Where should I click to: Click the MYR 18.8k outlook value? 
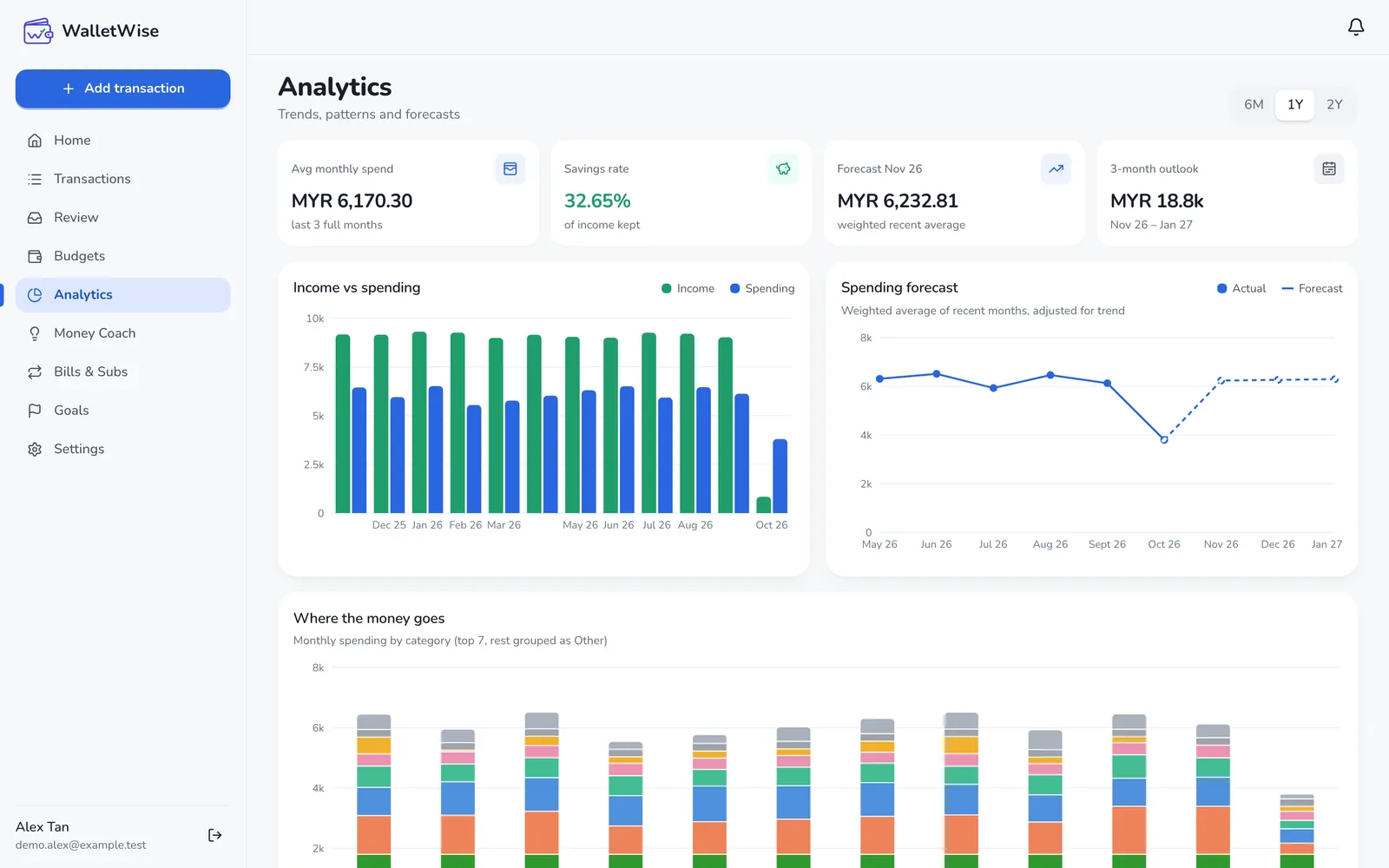coord(1156,201)
